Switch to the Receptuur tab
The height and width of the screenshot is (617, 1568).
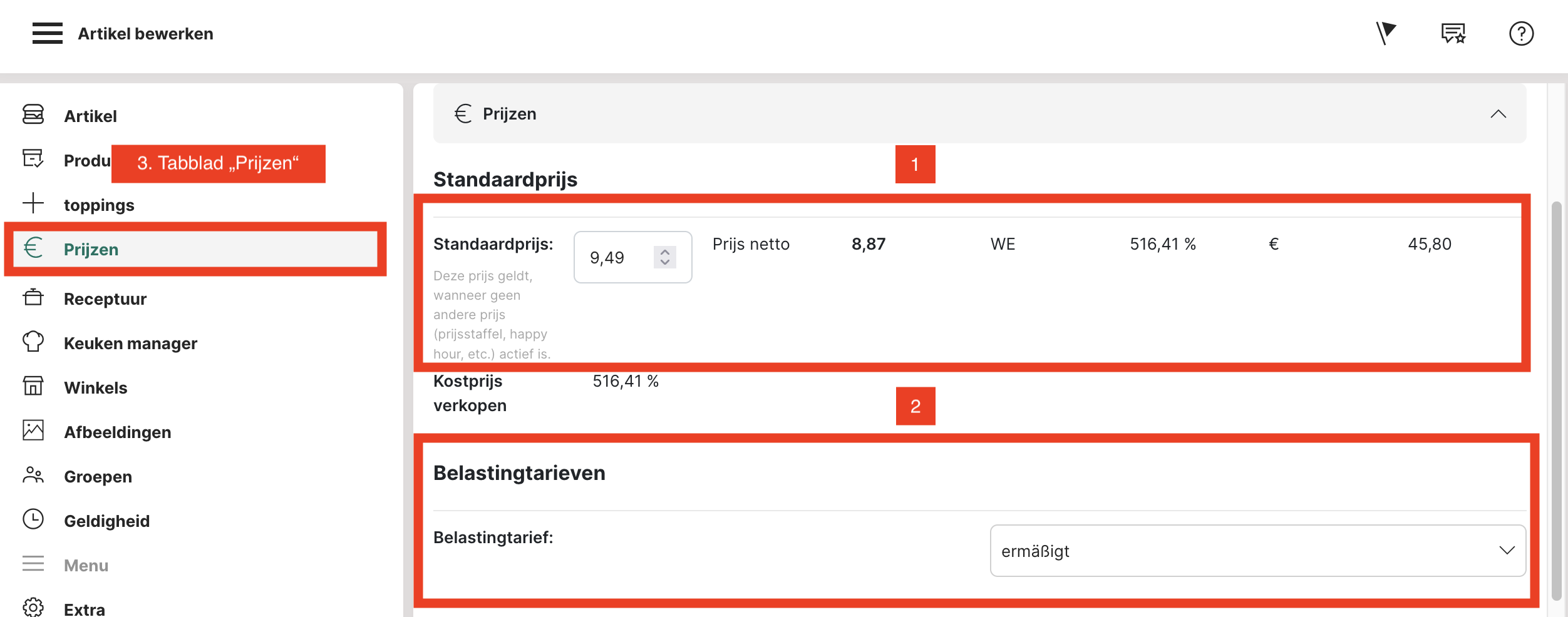point(105,299)
